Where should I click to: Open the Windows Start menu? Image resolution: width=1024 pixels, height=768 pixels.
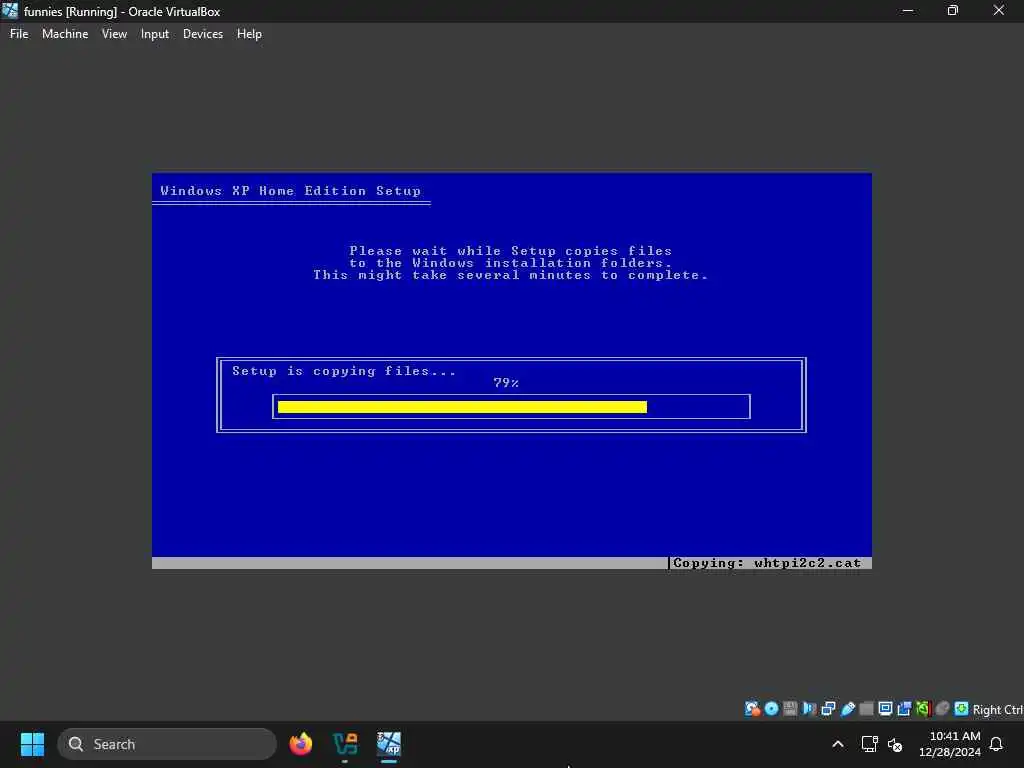click(x=32, y=744)
